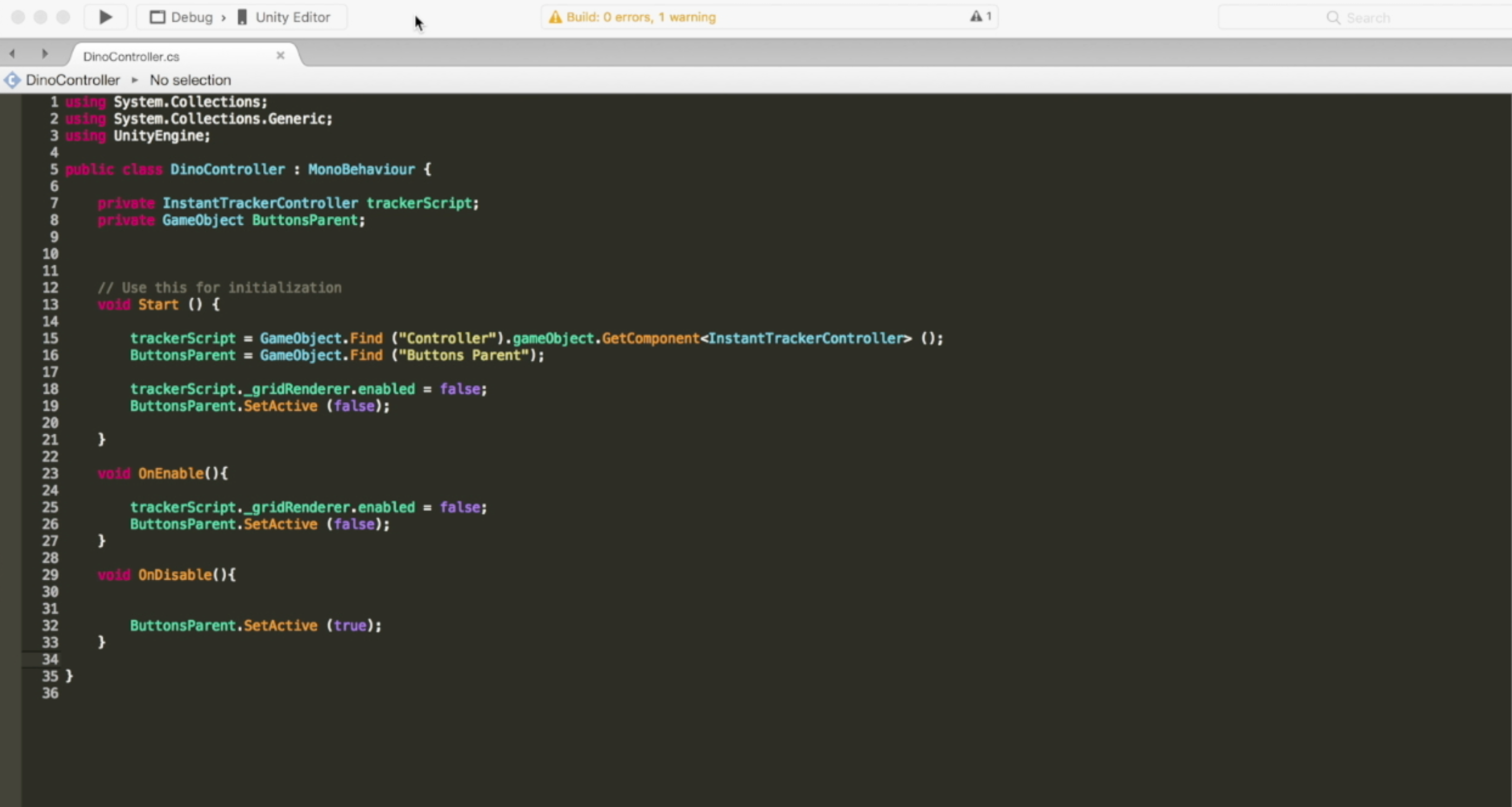This screenshot has height=807, width=1512.
Task: Click the search magnifier icon
Action: click(1333, 18)
